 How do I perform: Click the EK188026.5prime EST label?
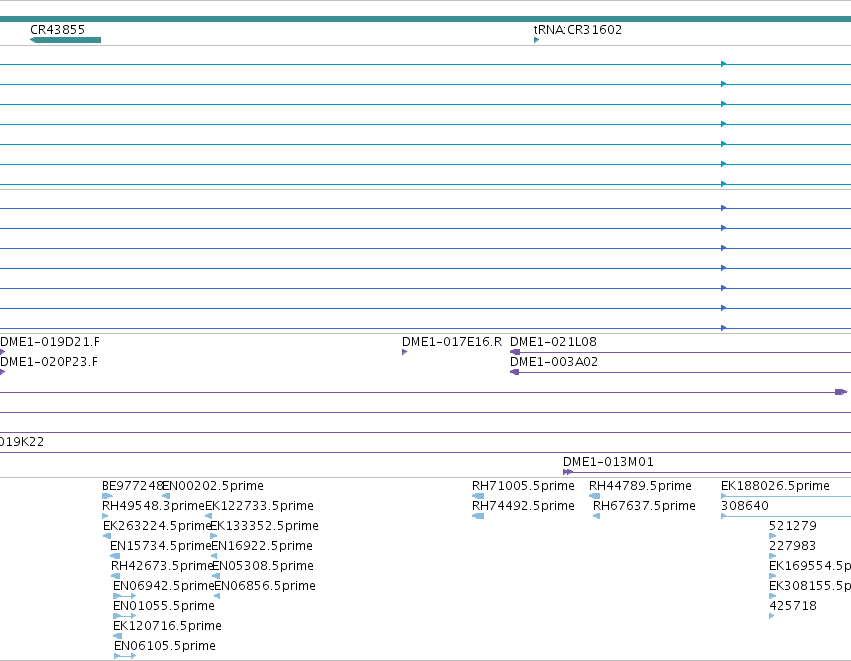pos(776,486)
